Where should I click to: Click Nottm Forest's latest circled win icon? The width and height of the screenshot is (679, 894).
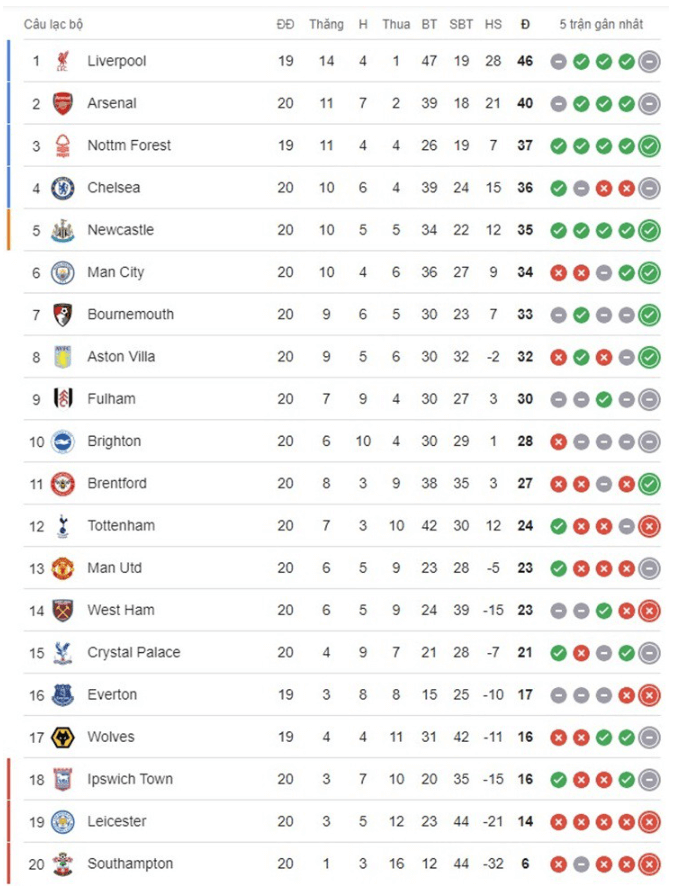[x=649, y=146]
